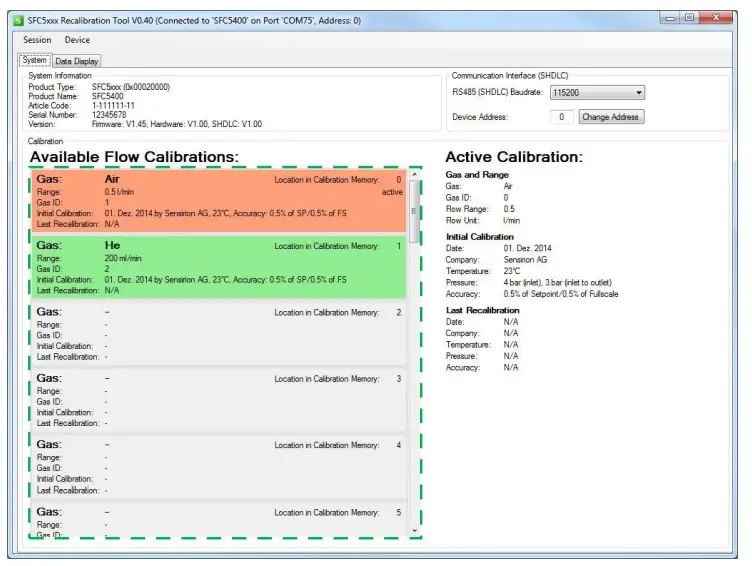The image size is (752, 566).
Task: Click the 'Last Recalibration' section heading
Action: click(x=482, y=310)
